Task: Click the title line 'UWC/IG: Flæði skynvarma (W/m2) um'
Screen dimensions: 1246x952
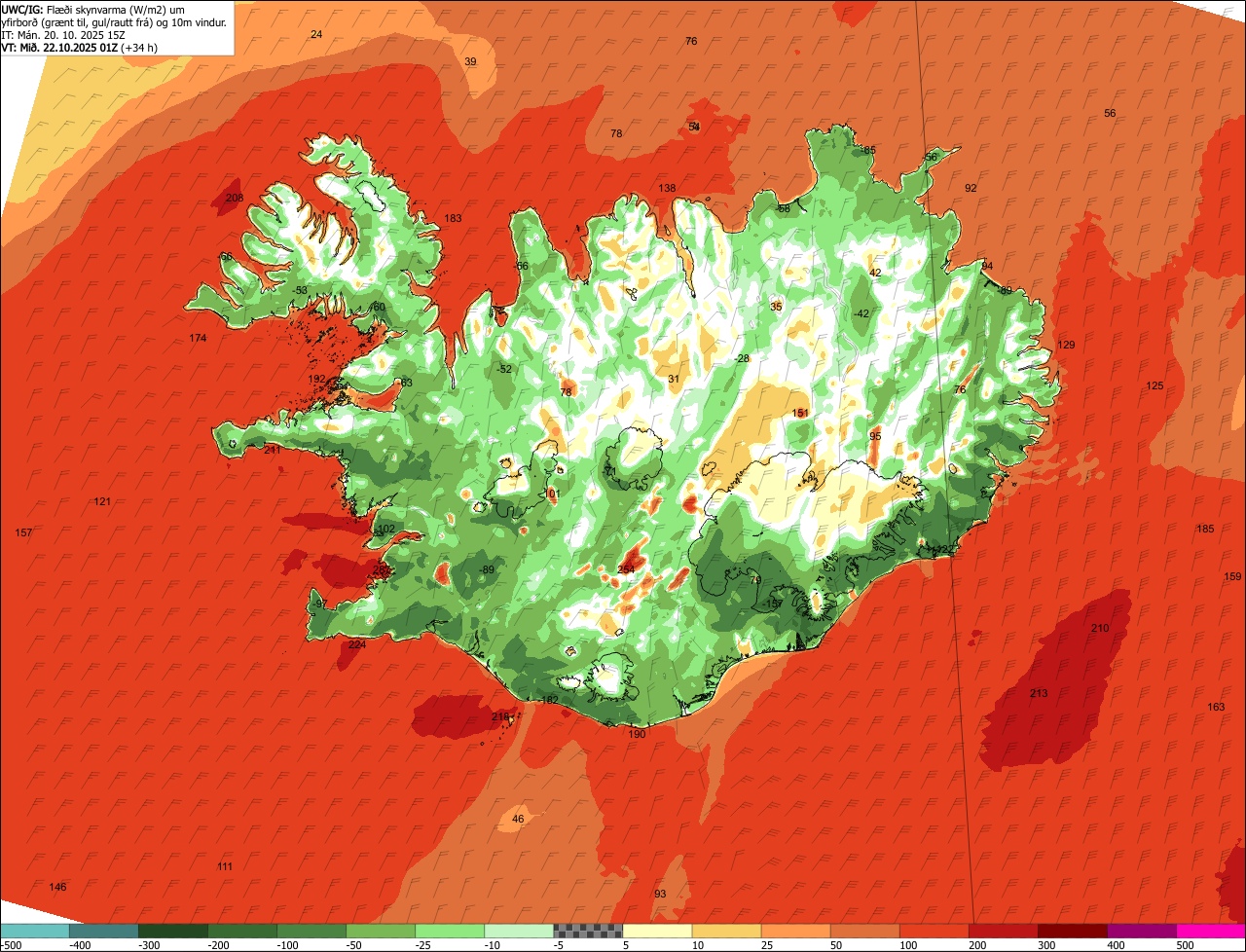Action: (x=93, y=9)
